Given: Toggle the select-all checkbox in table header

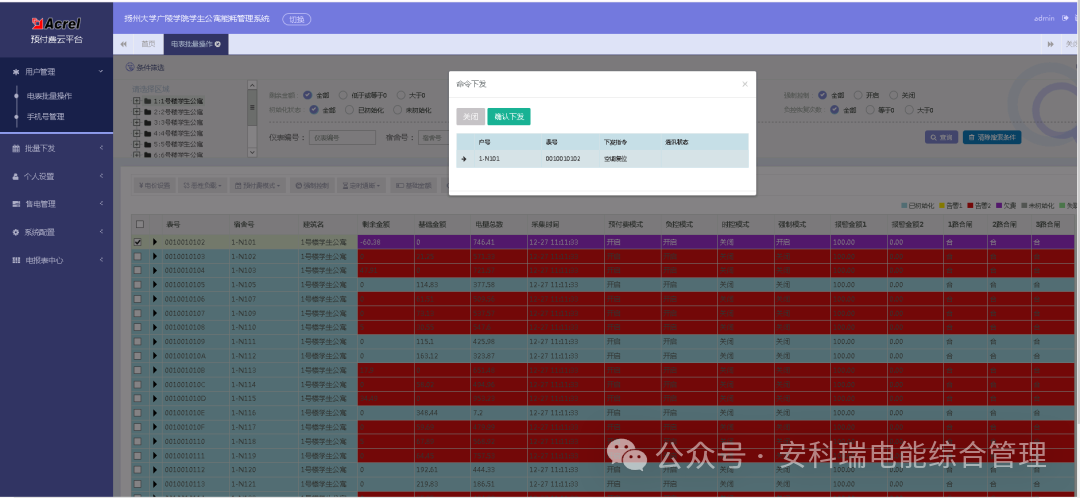Looking at the screenshot, I should (x=139, y=224).
